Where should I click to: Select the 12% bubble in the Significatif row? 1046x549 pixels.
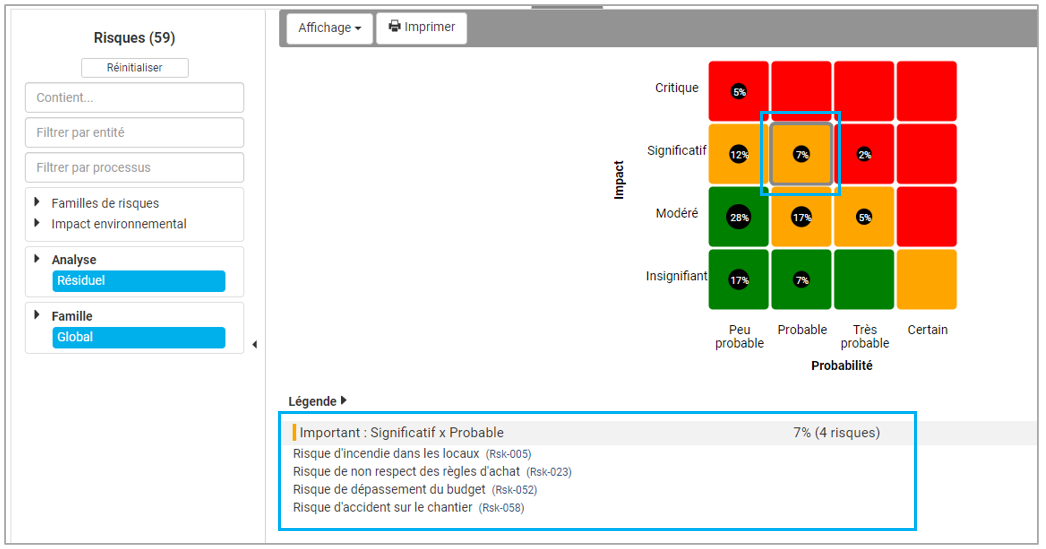(739, 154)
